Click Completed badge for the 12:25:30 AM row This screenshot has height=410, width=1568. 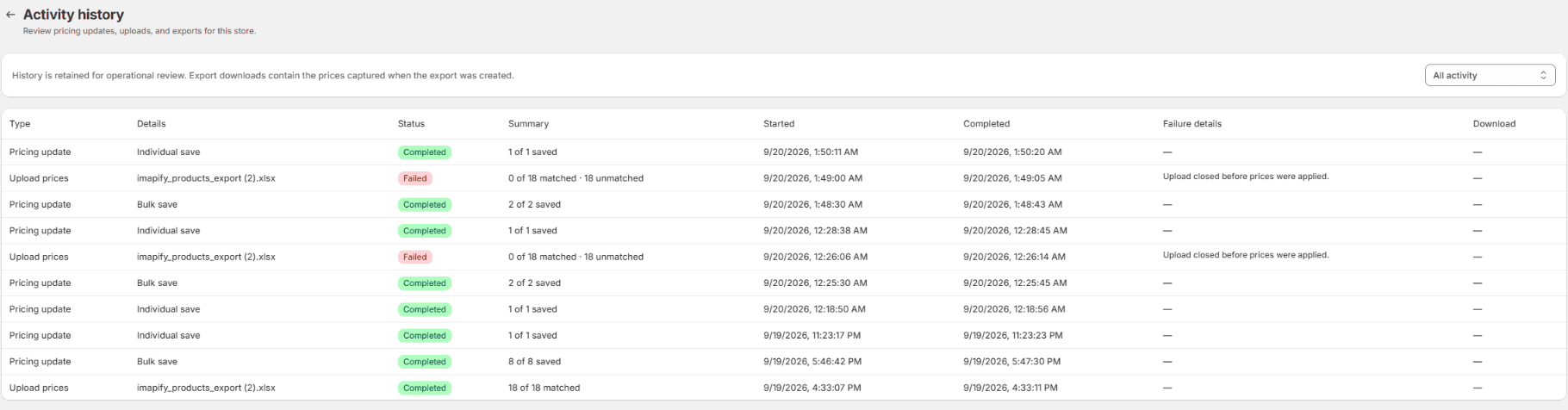point(425,283)
